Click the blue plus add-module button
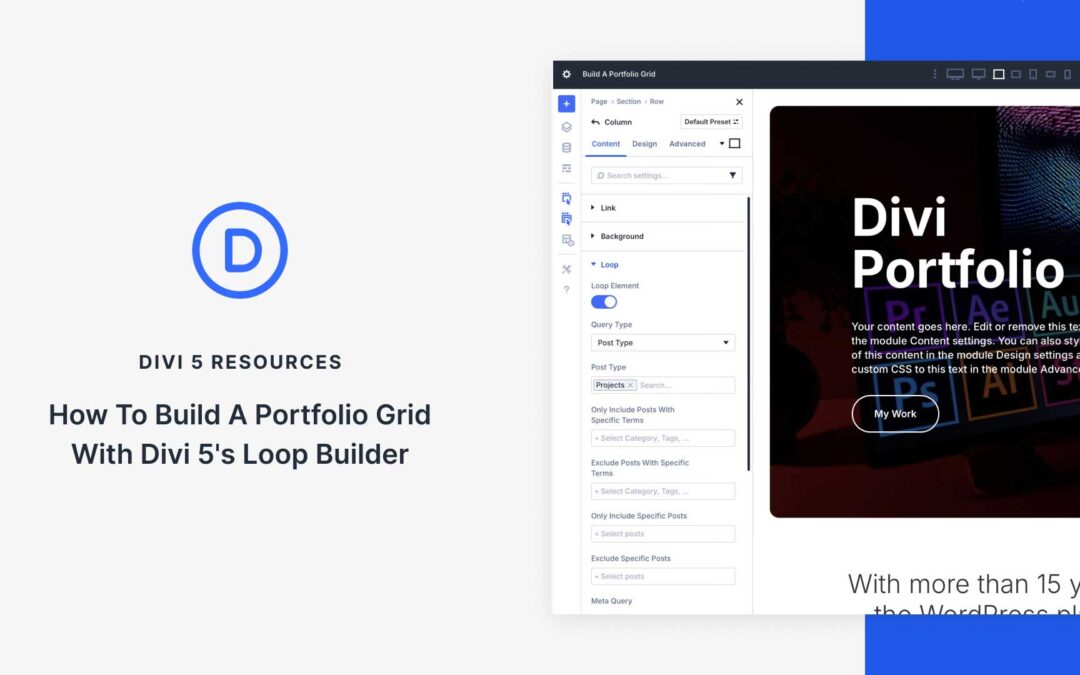 pyautogui.click(x=566, y=104)
